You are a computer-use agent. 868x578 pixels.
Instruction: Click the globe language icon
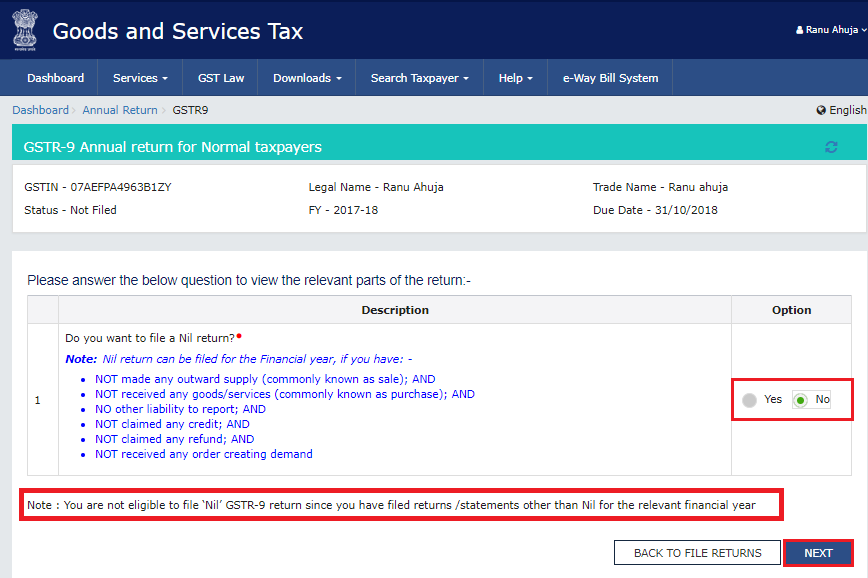pos(821,110)
